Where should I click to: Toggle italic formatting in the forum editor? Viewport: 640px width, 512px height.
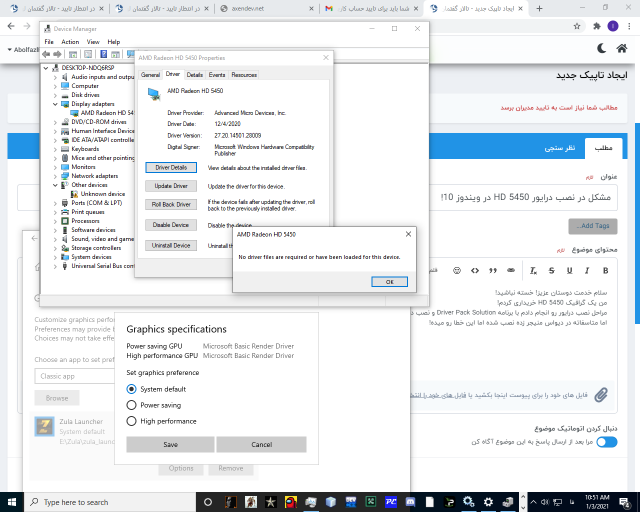(x=587, y=270)
